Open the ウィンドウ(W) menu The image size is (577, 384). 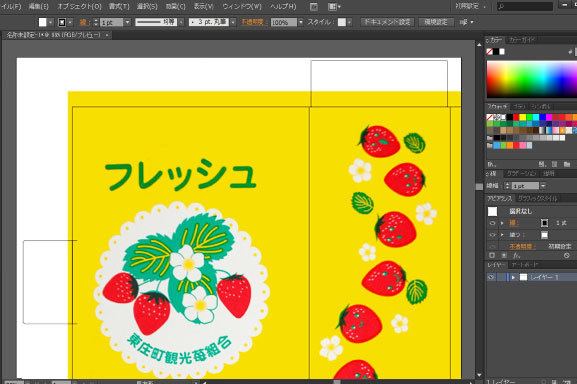coord(242,6)
